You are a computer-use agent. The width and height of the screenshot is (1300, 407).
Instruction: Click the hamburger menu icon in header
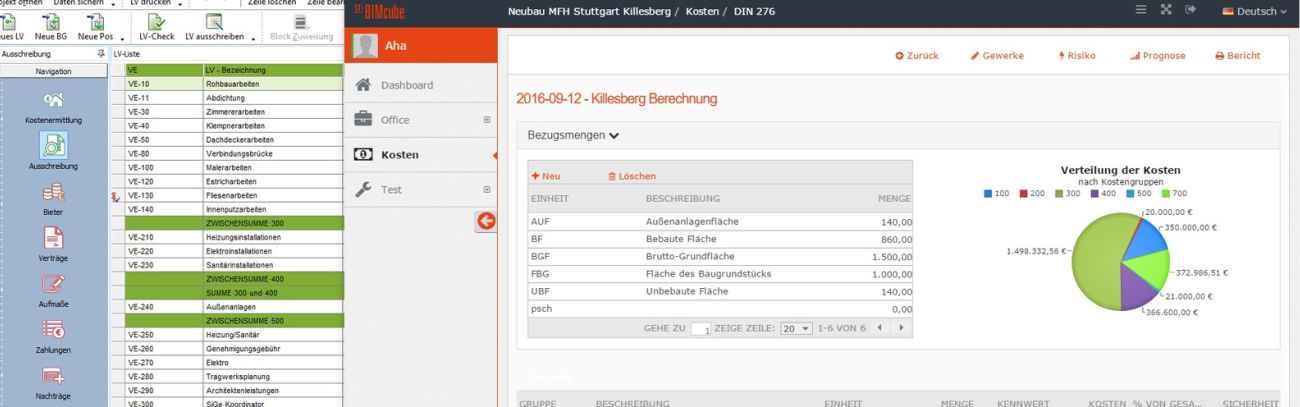[1141, 10]
